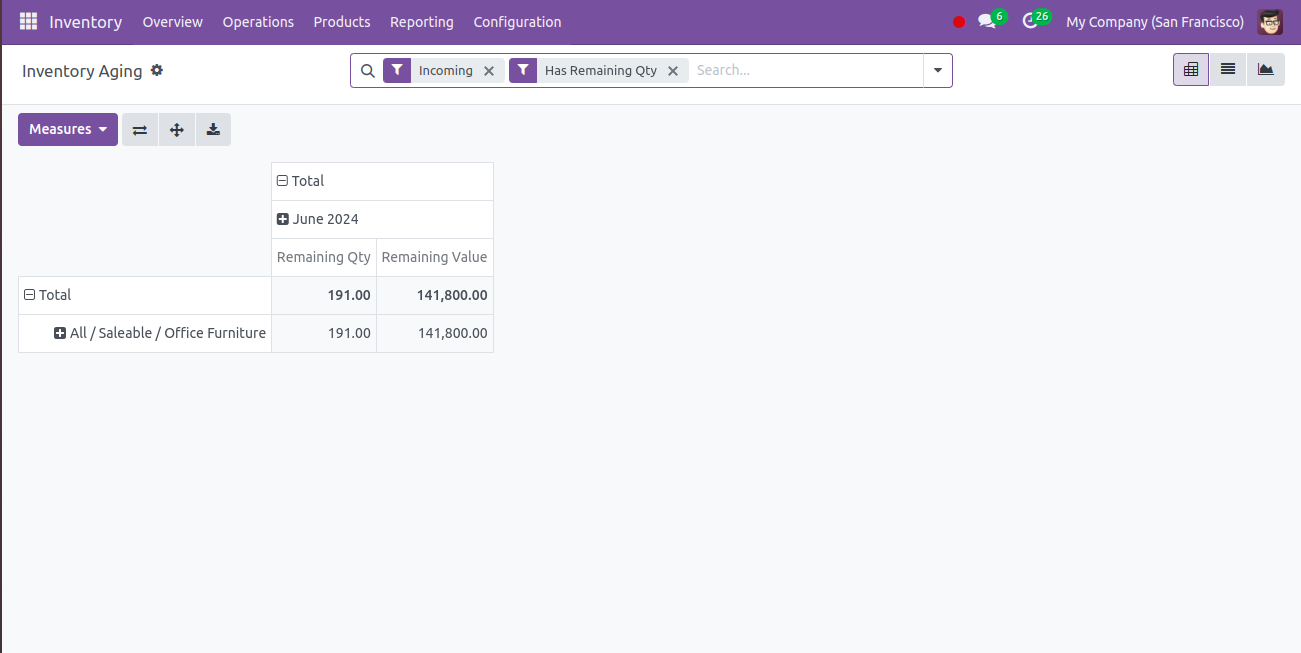Click the search magnifier icon

[367, 71]
